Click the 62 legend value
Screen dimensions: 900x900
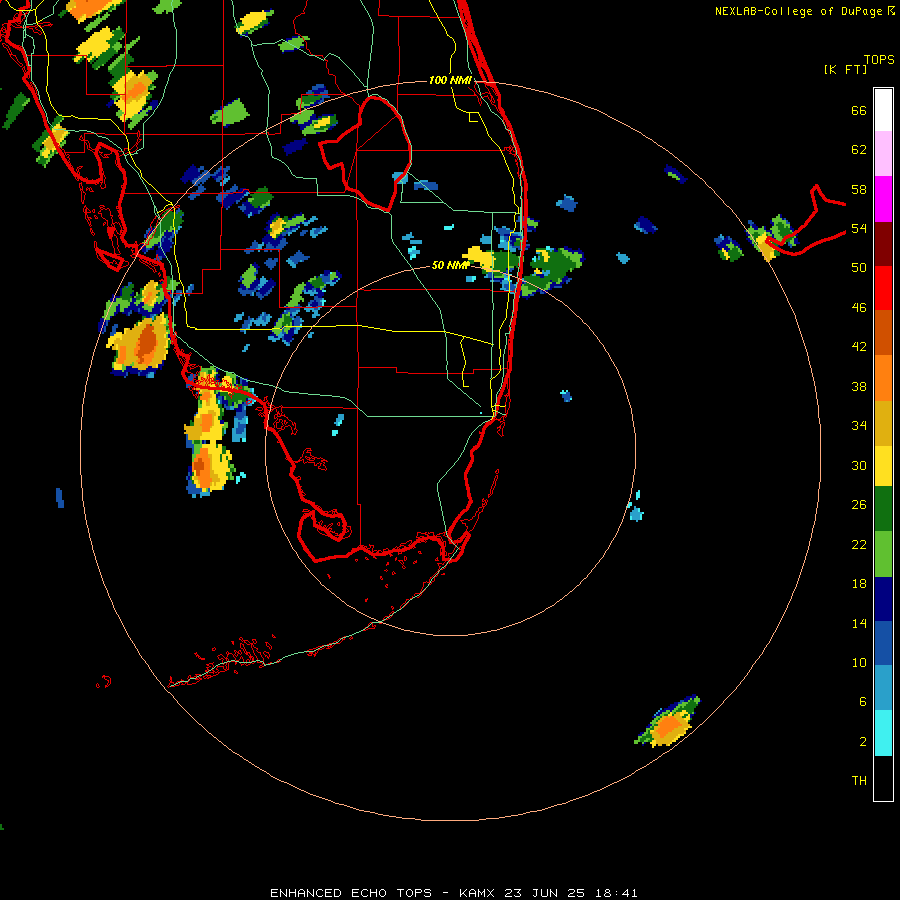(859, 150)
